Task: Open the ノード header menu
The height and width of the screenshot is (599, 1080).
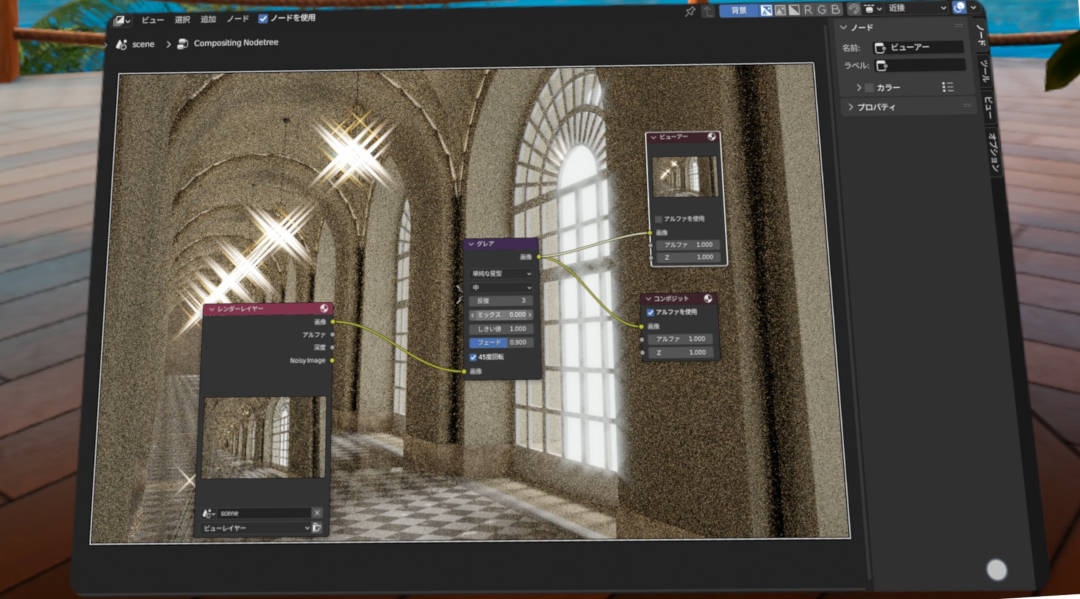Action: 238,19
